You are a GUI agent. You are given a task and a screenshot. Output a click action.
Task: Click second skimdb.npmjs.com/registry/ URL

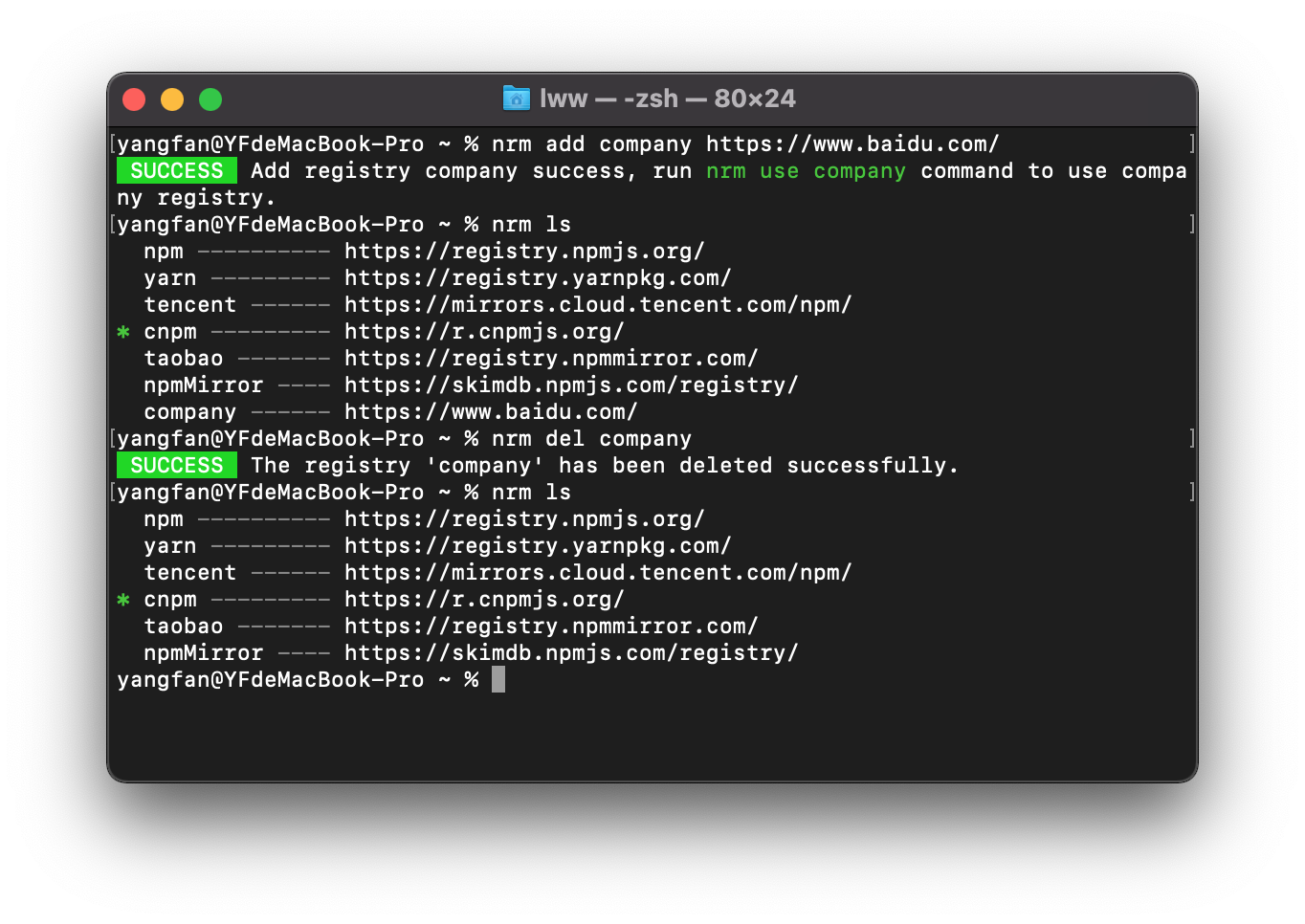tap(571, 653)
